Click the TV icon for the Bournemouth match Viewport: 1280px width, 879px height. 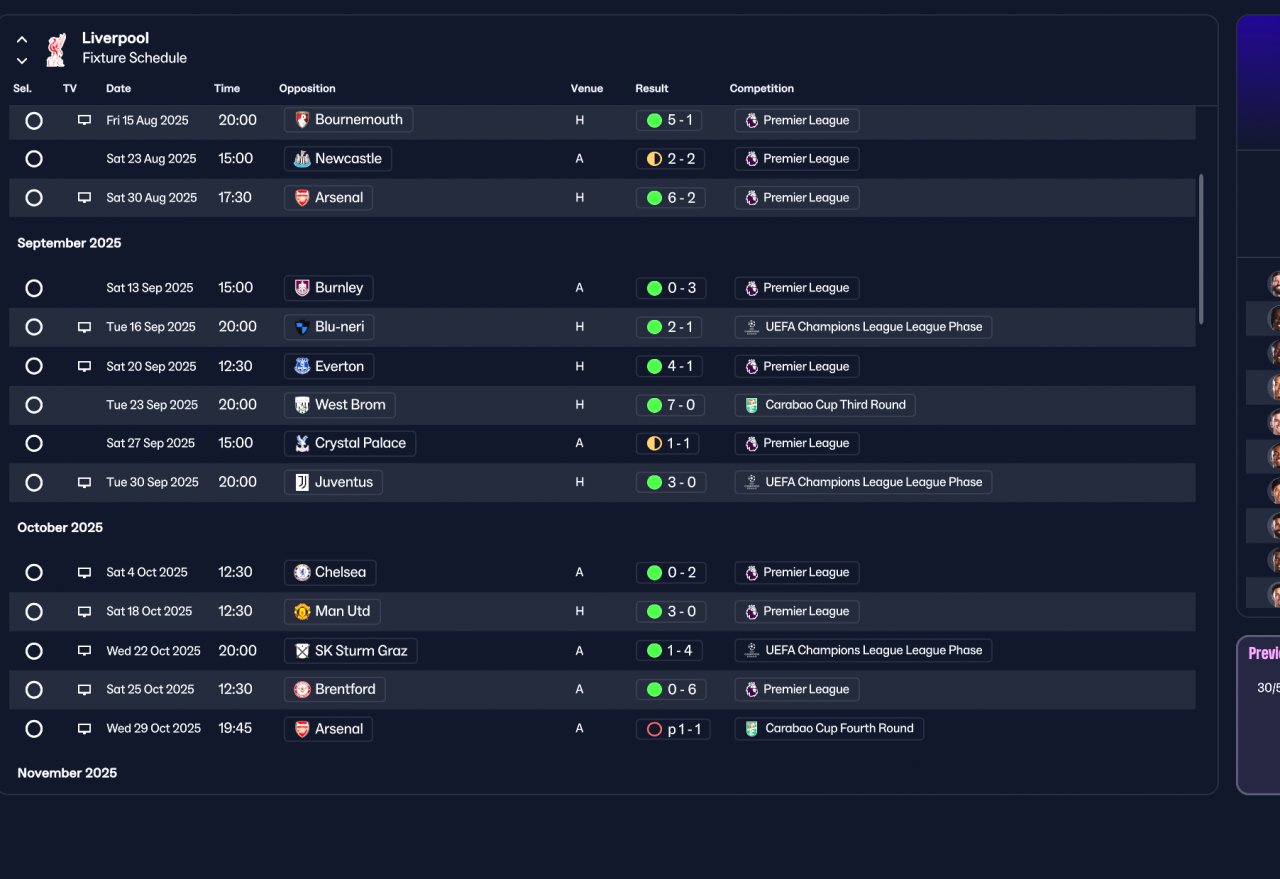[84, 120]
